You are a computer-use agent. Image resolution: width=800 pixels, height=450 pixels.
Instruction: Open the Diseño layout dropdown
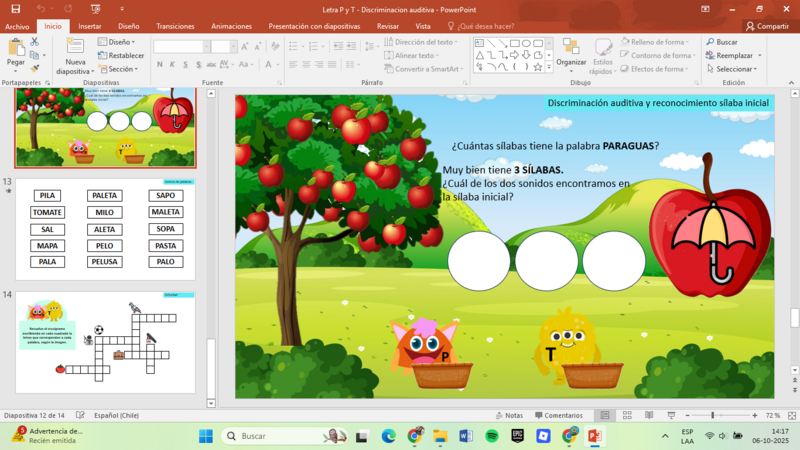[x=116, y=42]
